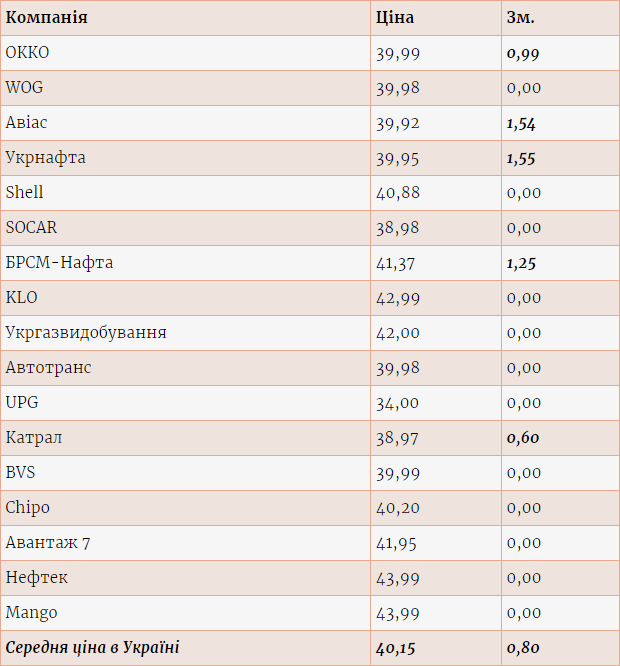This screenshot has height=666, width=620.
Task: Click the Катрал change value 0,60
Action: point(522,438)
